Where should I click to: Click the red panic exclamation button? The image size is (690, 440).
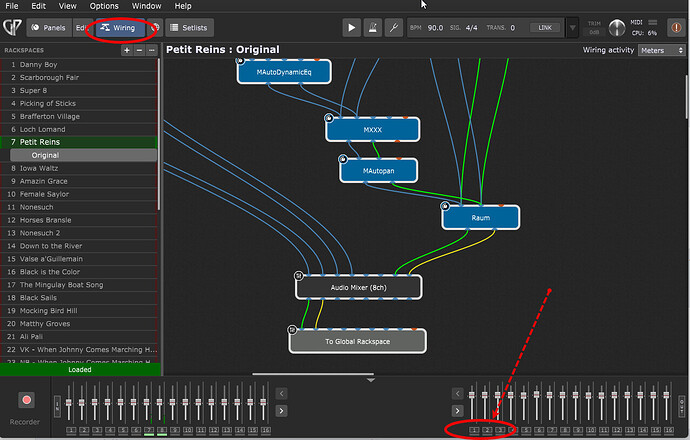click(x=676, y=28)
